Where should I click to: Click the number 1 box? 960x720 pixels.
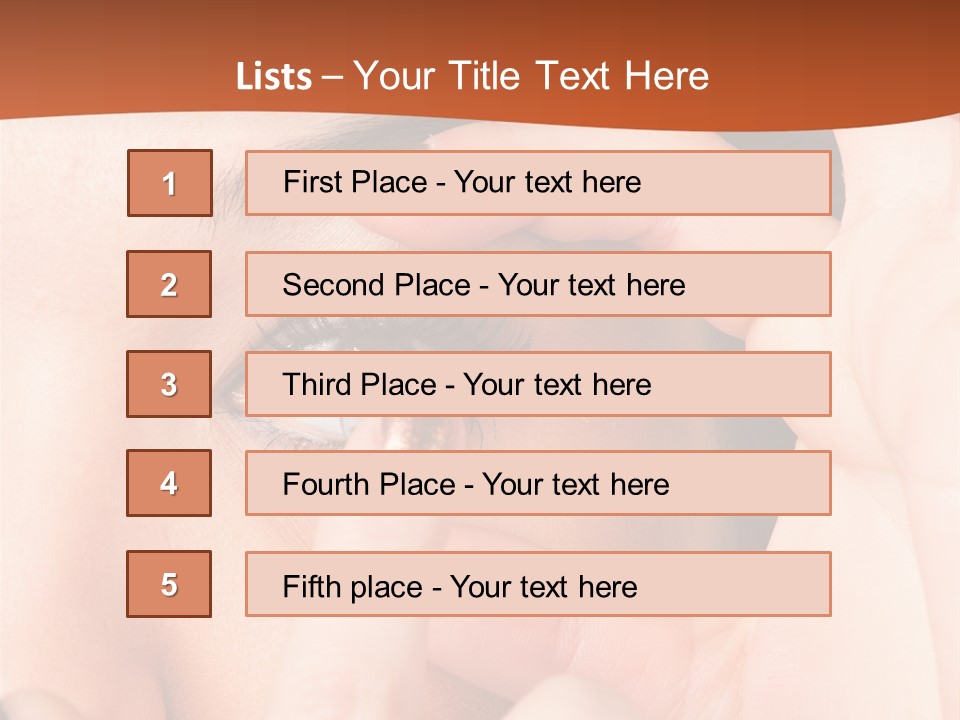coord(170,183)
